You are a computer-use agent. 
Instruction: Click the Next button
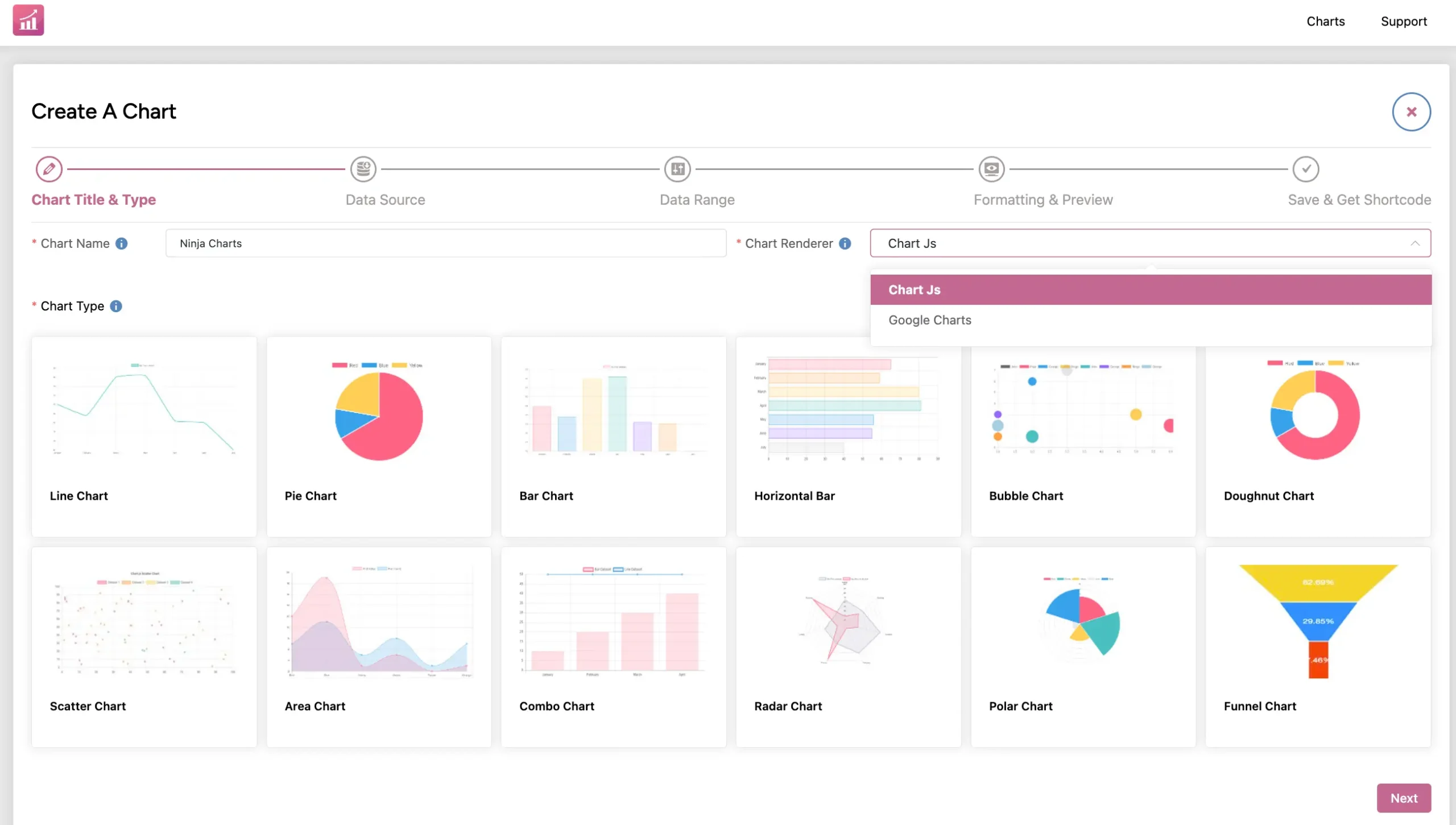pos(1404,798)
